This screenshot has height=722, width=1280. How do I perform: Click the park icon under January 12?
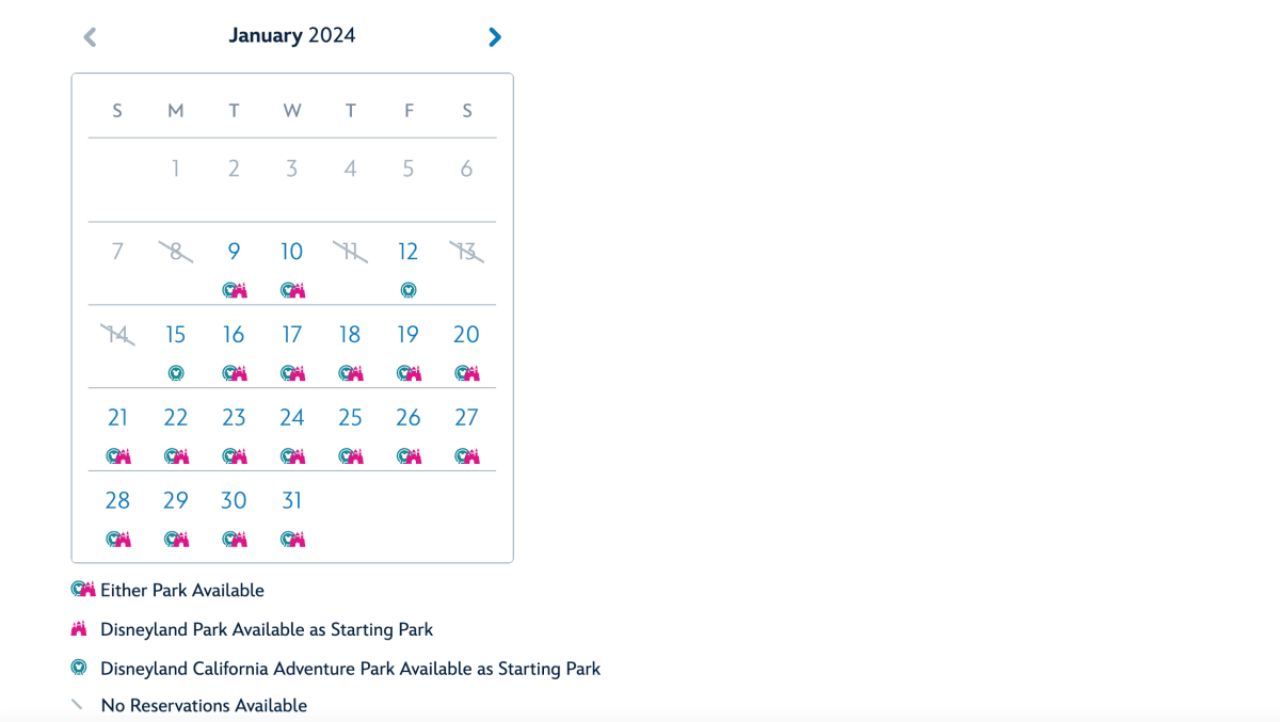point(408,290)
